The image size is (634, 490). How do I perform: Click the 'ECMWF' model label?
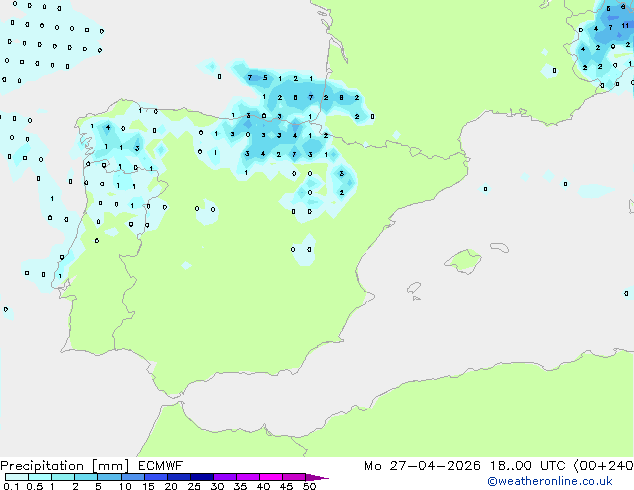[161, 466]
